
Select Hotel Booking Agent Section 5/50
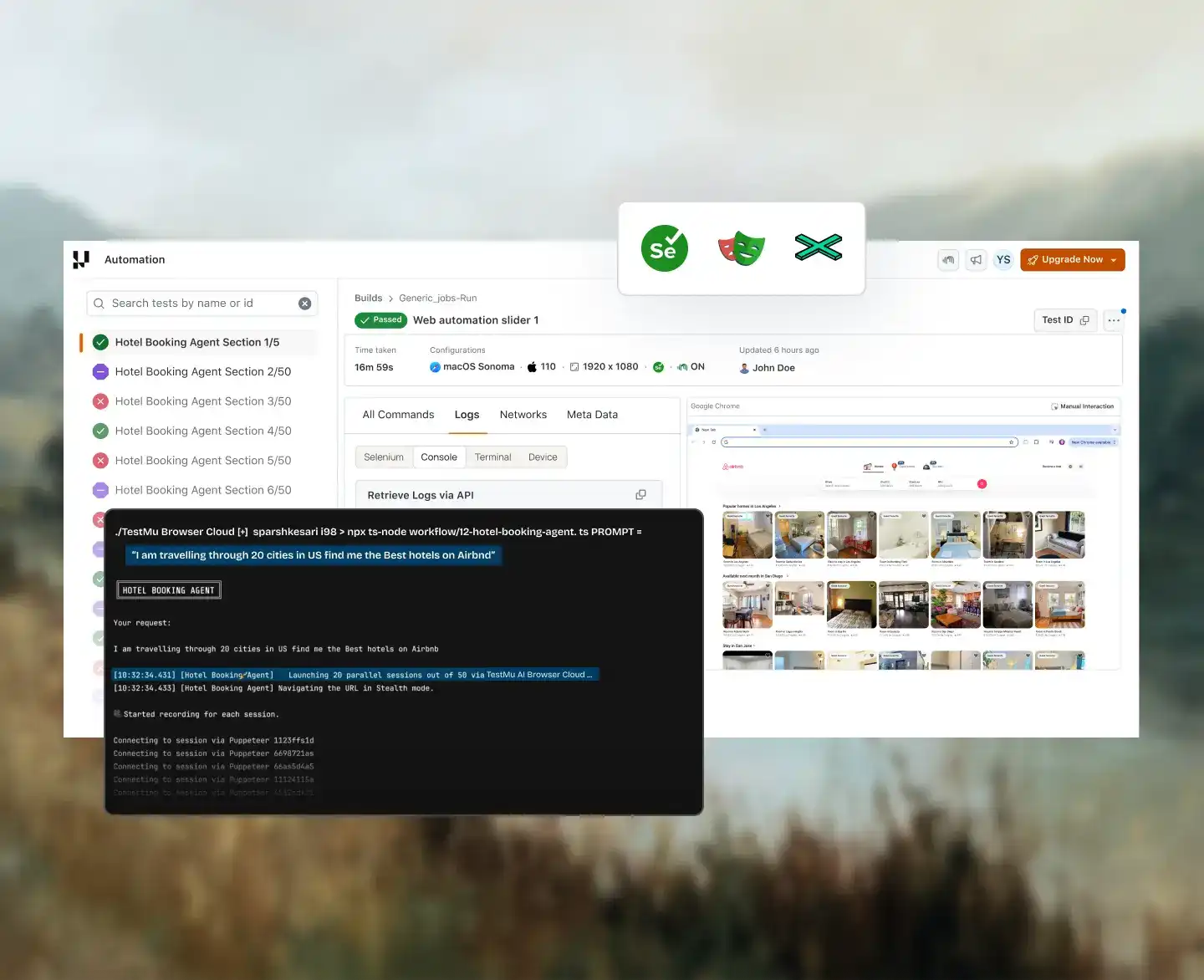coord(203,461)
